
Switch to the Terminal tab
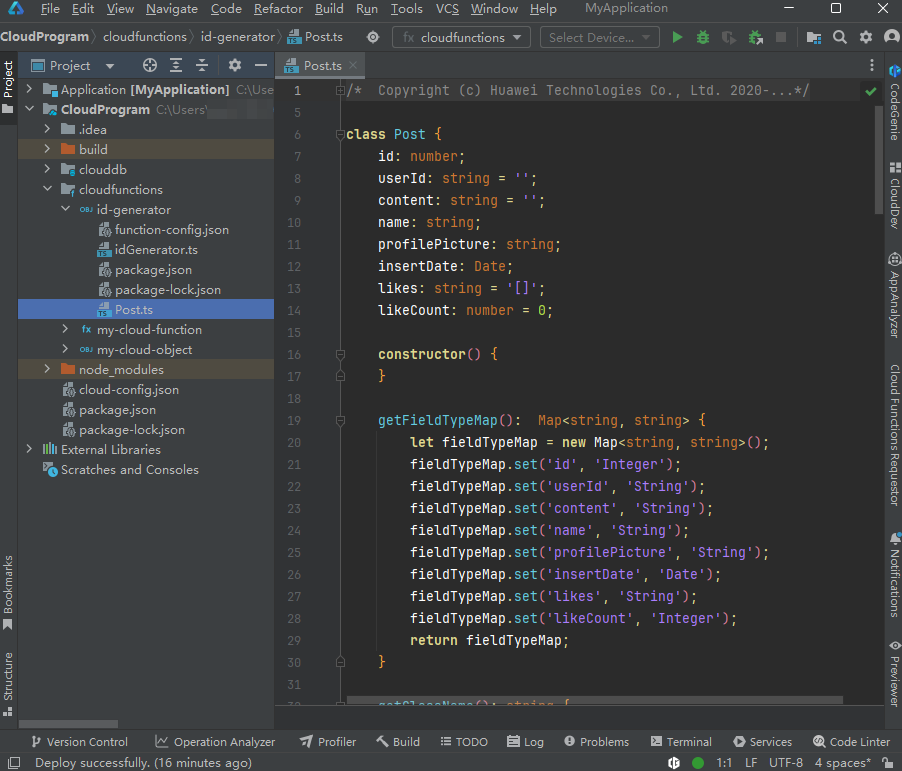[681, 742]
